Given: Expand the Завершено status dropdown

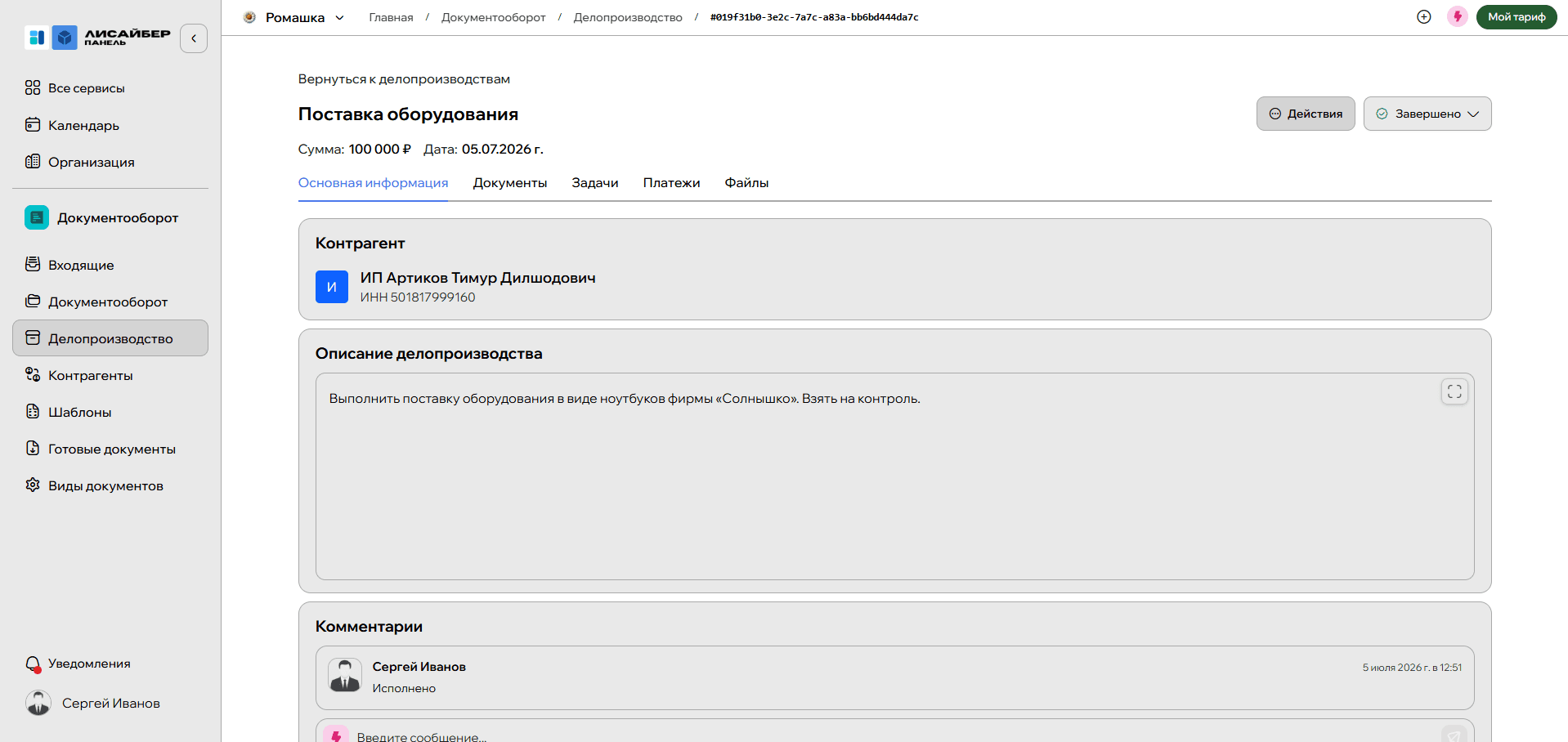Looking at the screenshot, I should (1427, 114).
